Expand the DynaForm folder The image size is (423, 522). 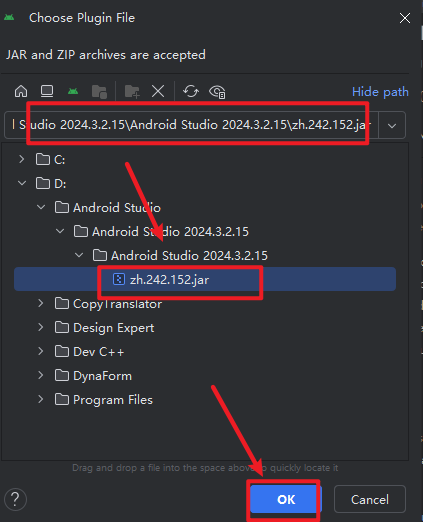(41, 375)
